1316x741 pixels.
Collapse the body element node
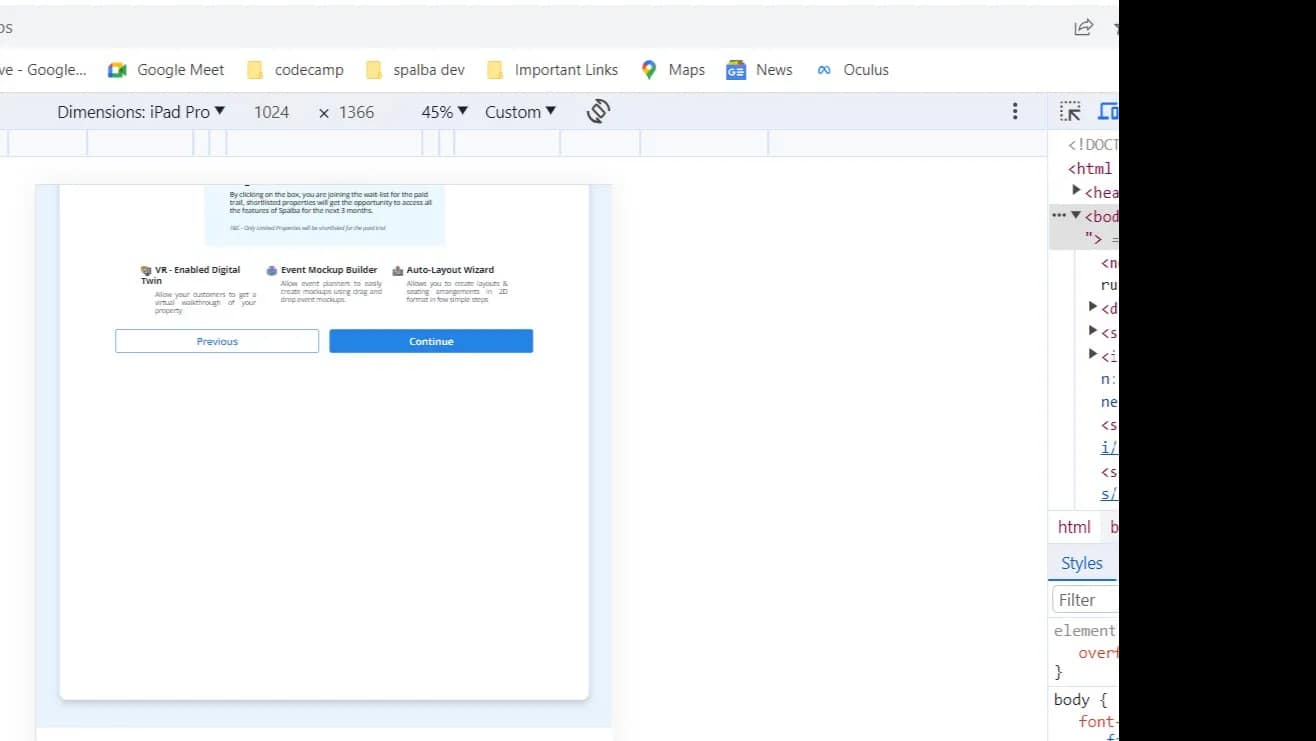point(1076,215)
